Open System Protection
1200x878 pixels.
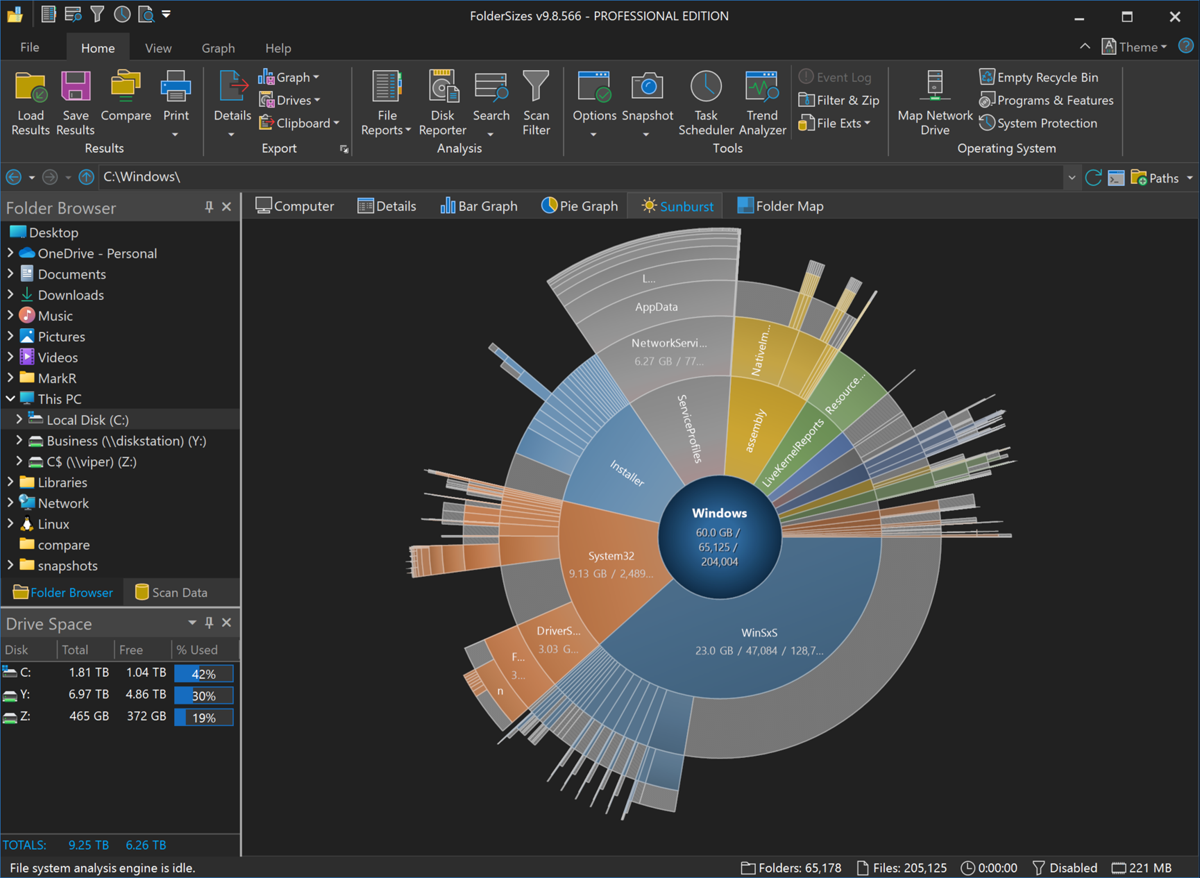pos(1038,123)
